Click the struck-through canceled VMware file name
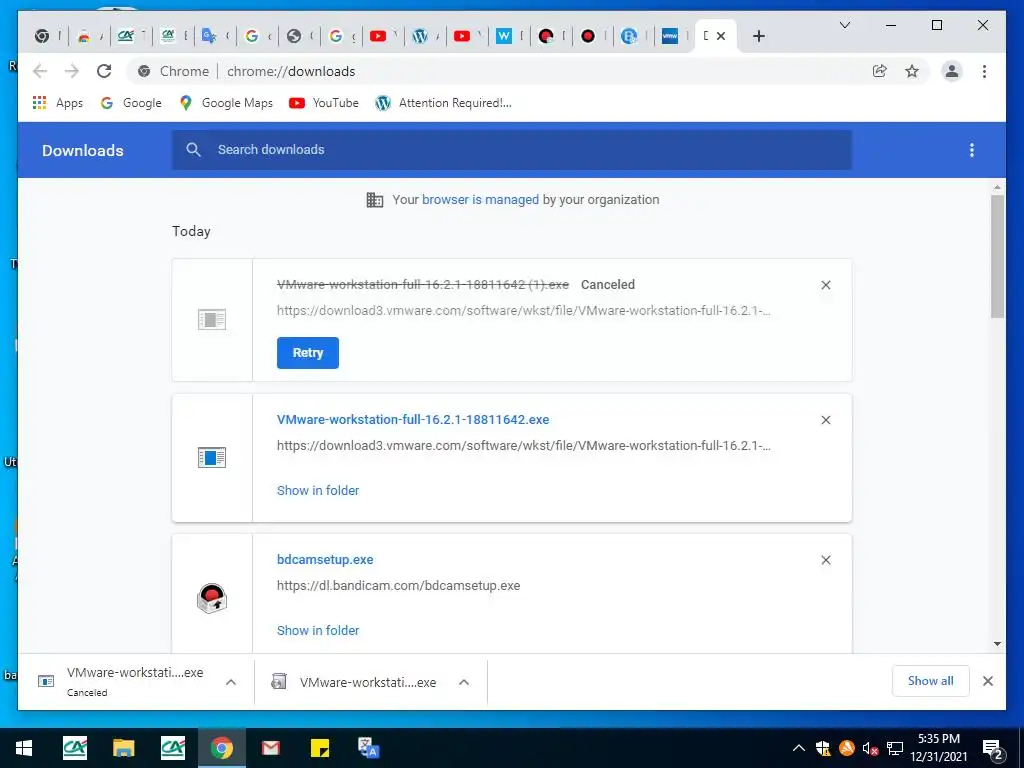Viewport: 1024px width, 768px height. [423, 285]
